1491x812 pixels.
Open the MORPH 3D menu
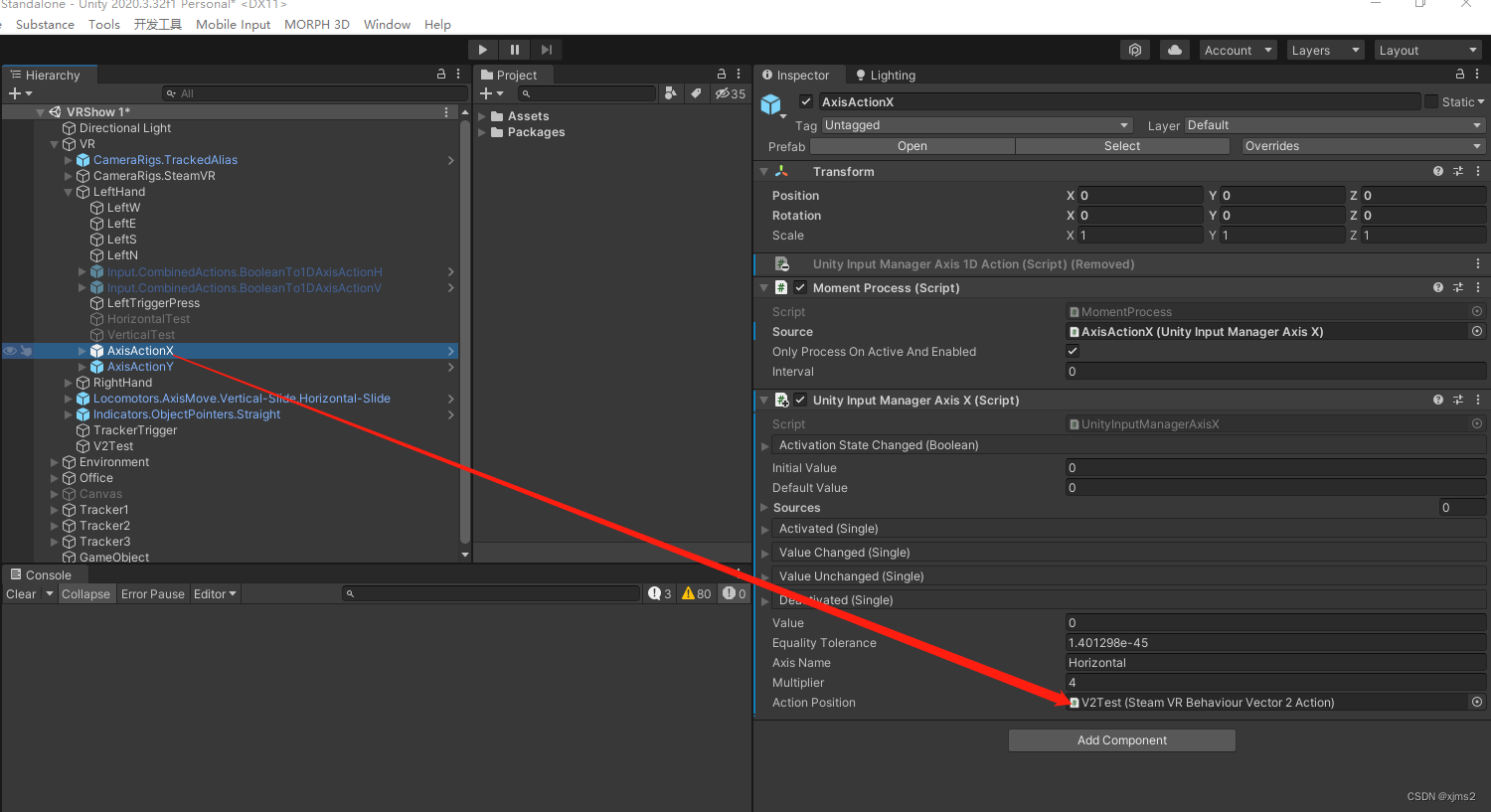click(317, 25)
